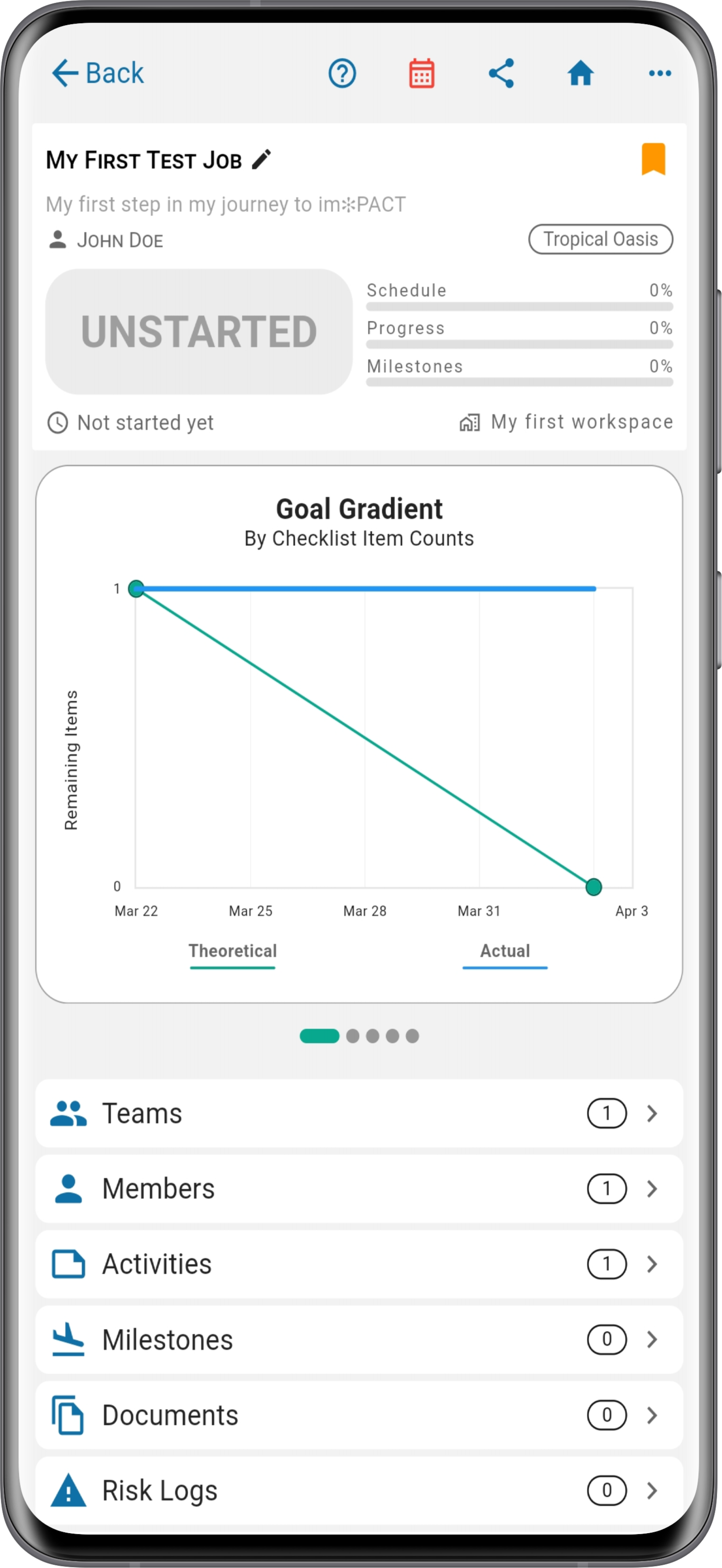Image resolution: width=722 pixels, height=1568 pixels.
Task: Open the red calendar icon
Action: [x=421, y=74]
